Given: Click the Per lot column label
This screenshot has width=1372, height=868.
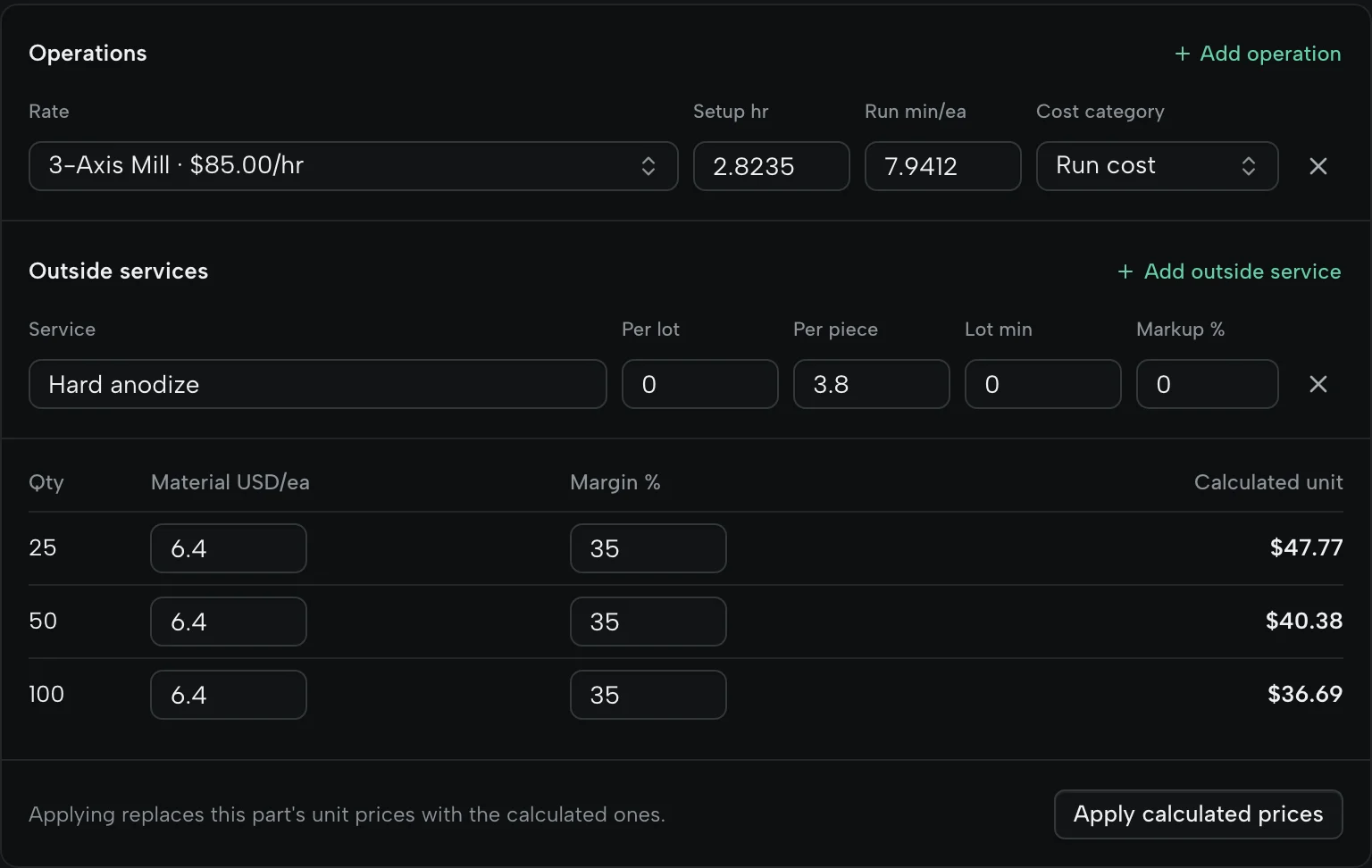Looking at the screenshot, I should [x=650, y=330].
